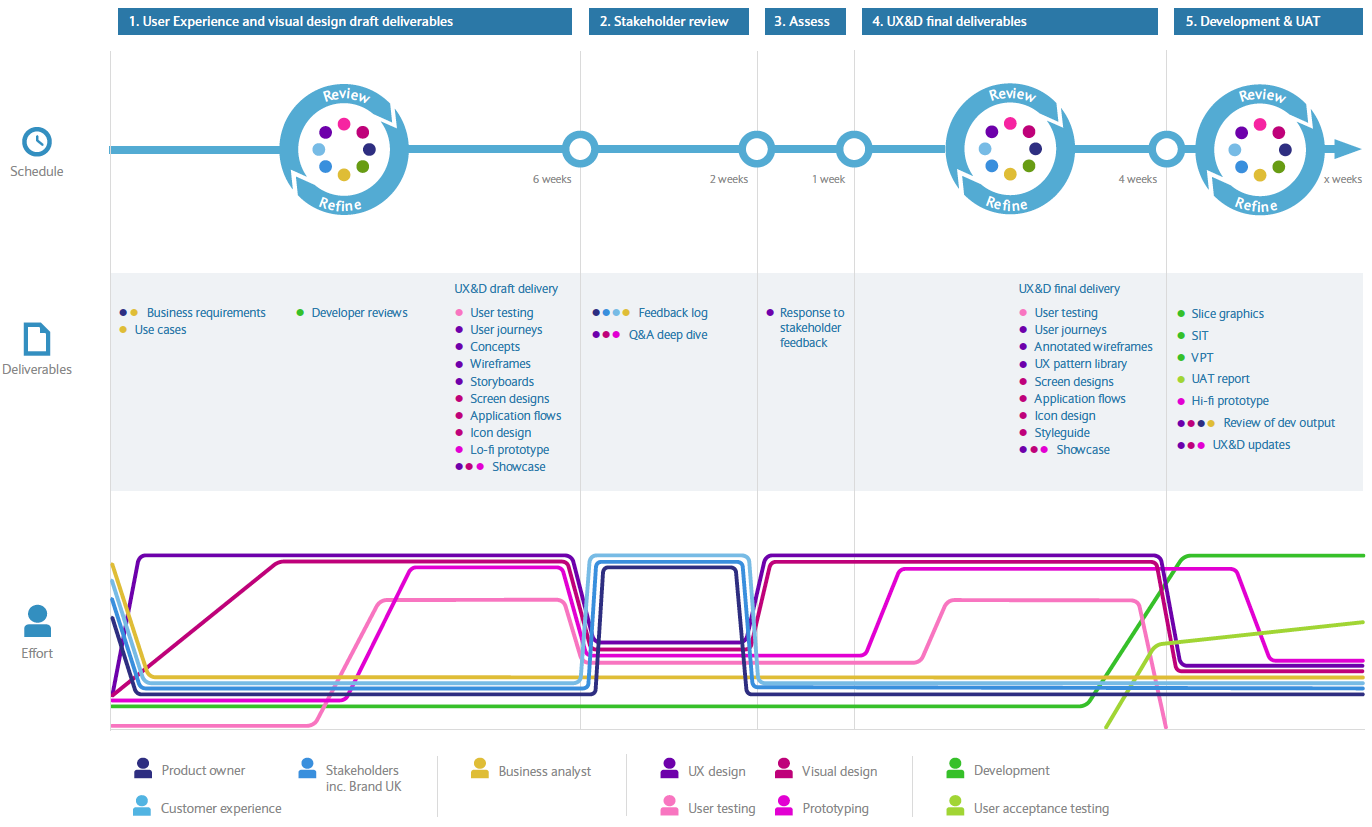
Task: Click the Schedule clock icon
Action: tap(37, 141)
